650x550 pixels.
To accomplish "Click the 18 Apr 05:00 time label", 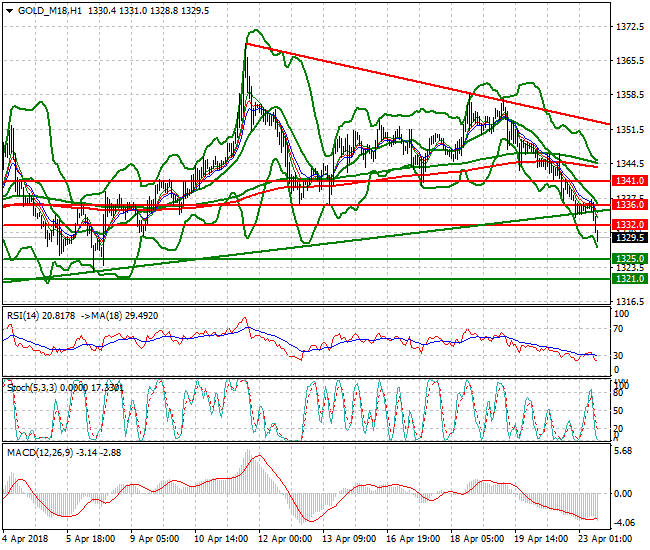I will click(x=477, y=539).
